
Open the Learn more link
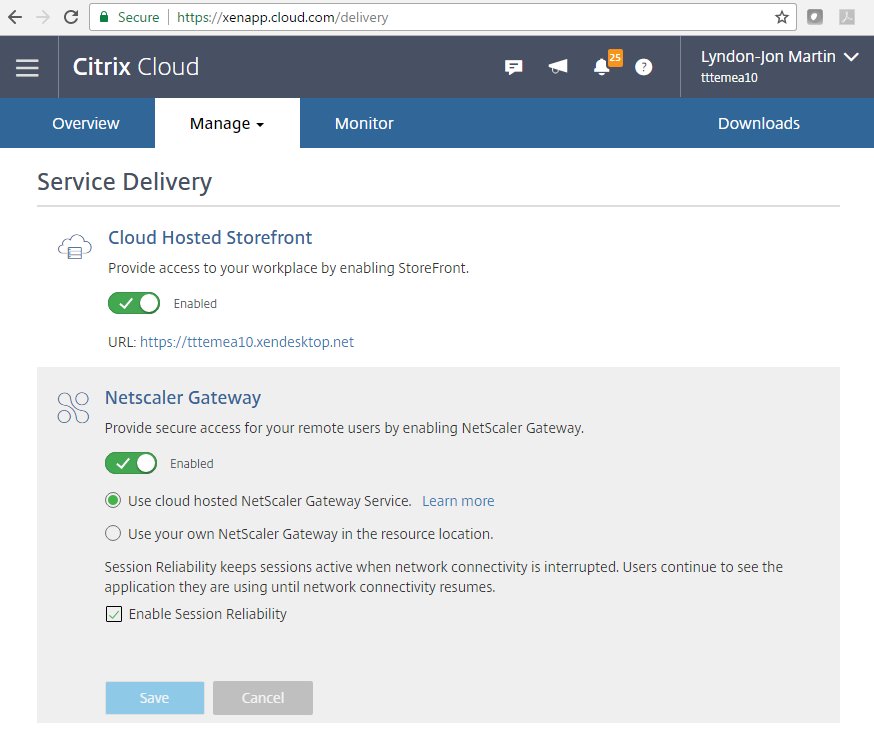point(458,501)
